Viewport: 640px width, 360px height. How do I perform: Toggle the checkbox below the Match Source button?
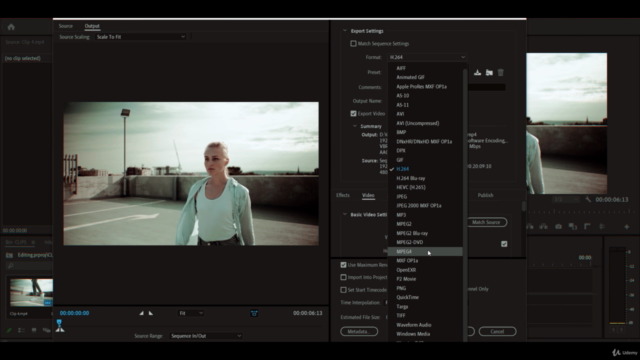click(x=504, y=244)
